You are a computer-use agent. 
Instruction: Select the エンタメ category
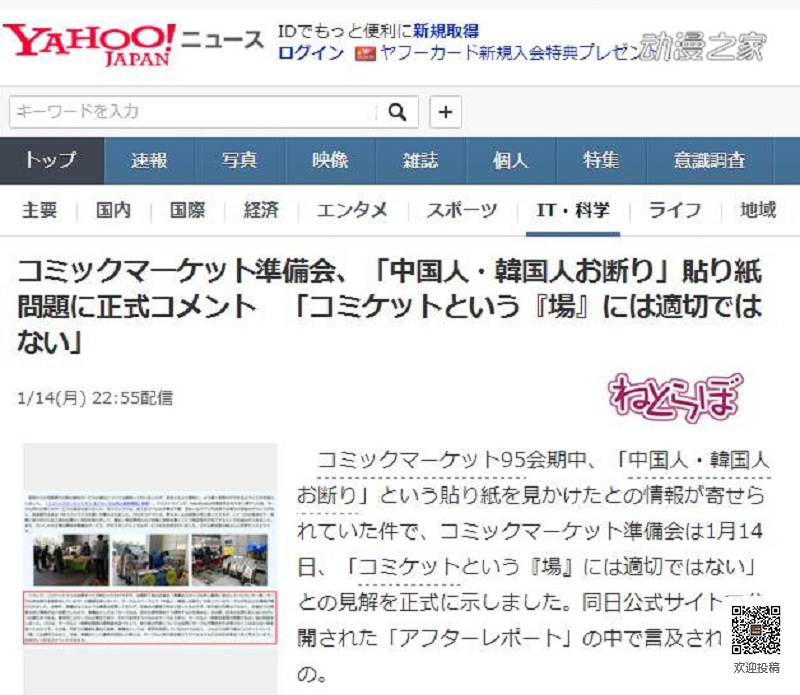pyautogui.click(x=352, y=211)
